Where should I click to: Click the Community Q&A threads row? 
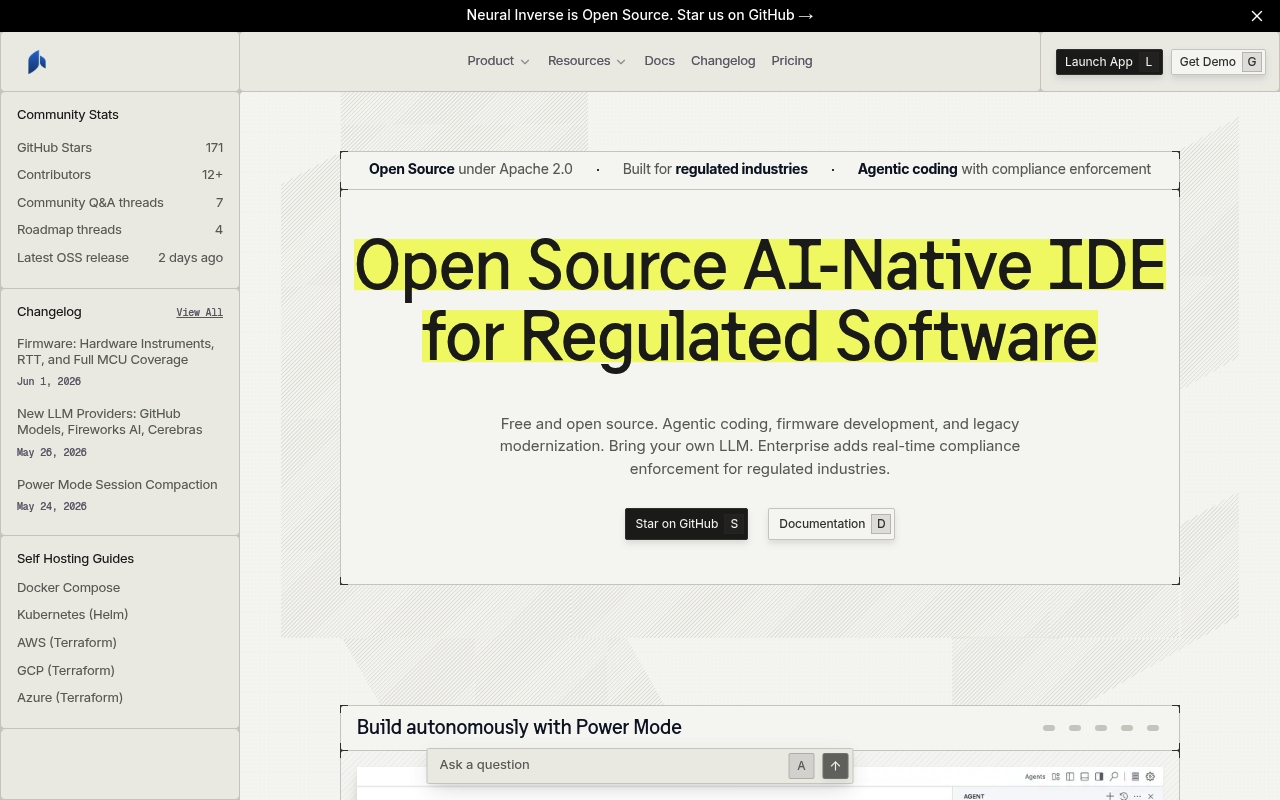coord(120,202)
